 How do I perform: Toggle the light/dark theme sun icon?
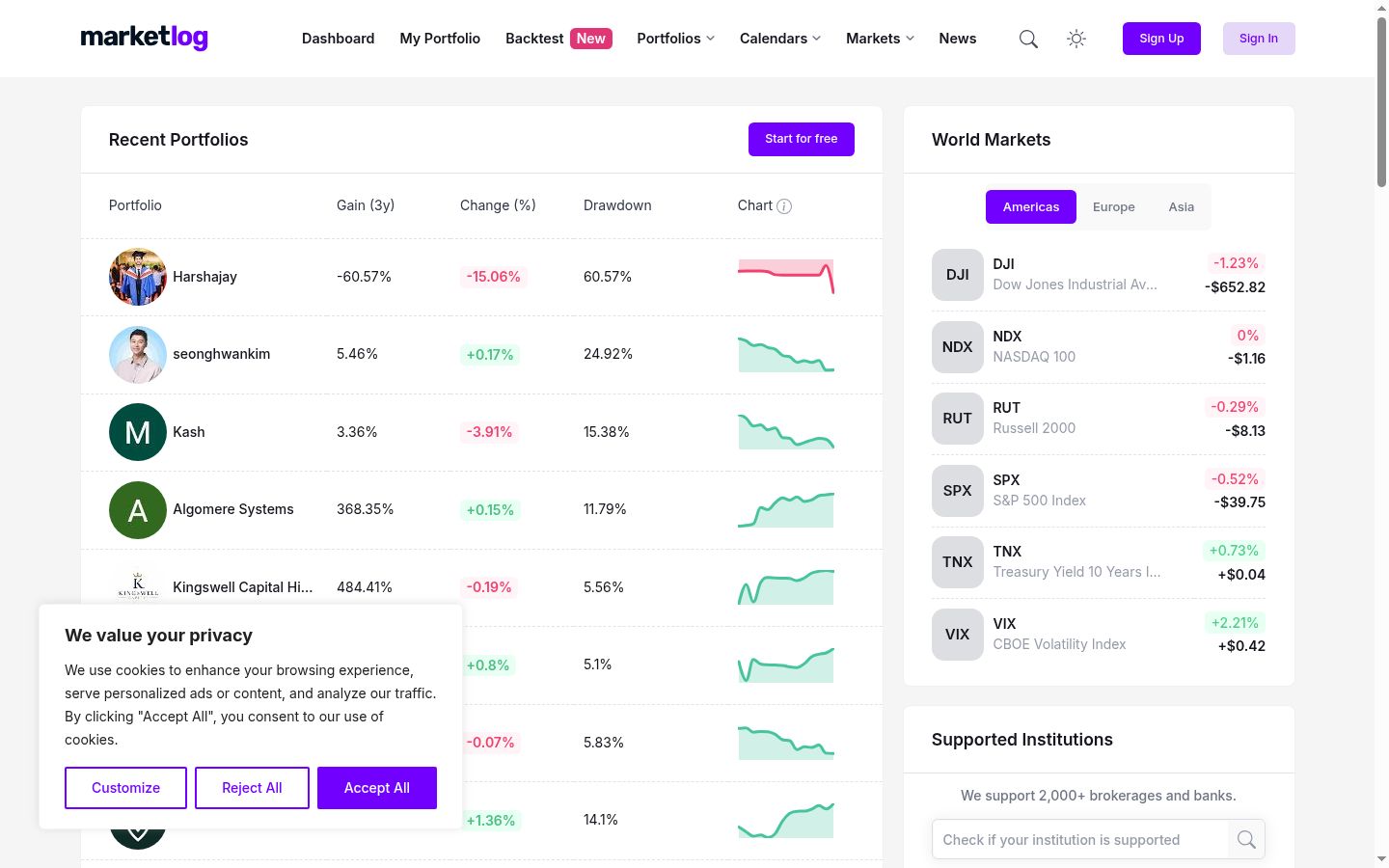coord(1076,39)
